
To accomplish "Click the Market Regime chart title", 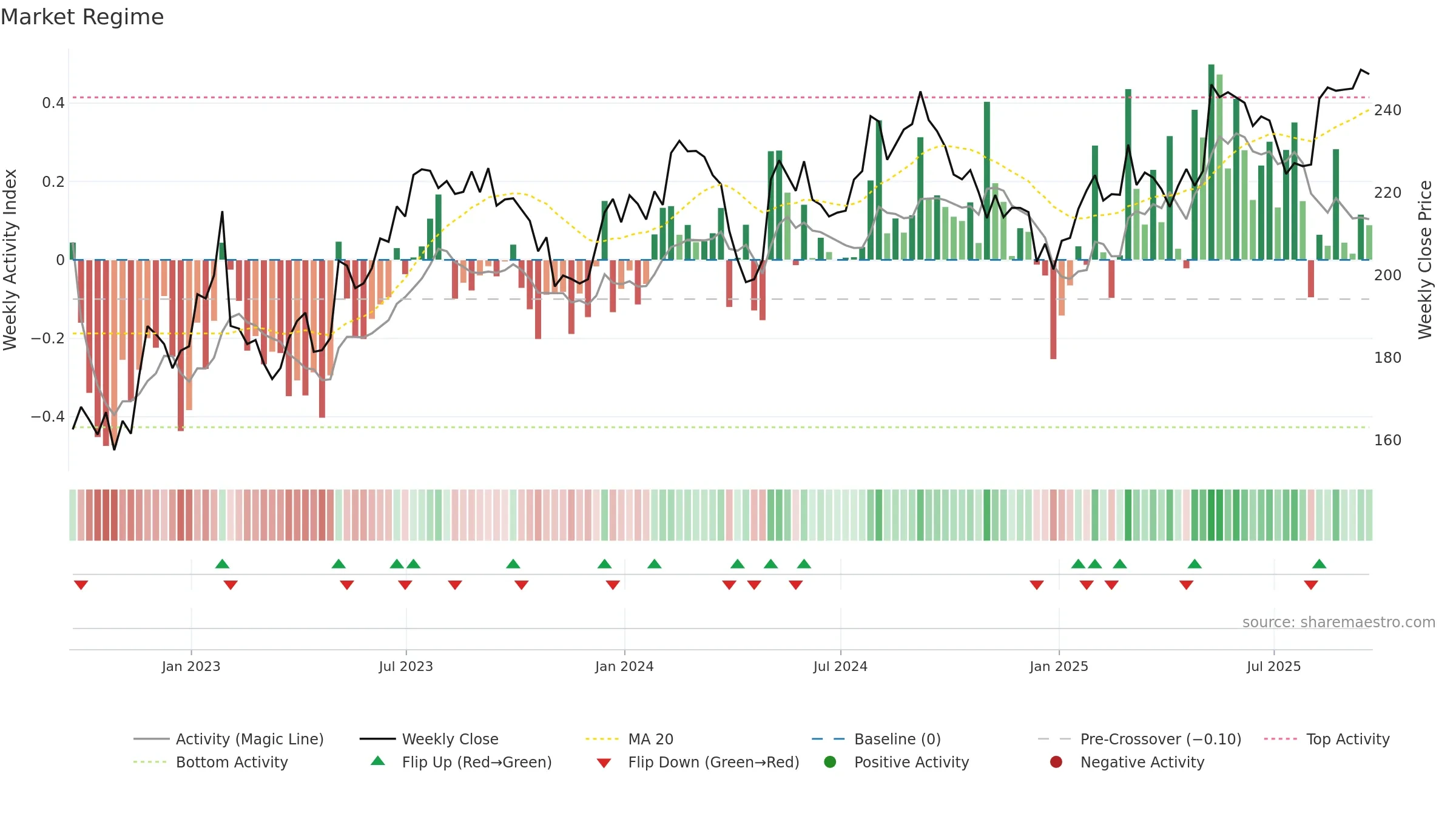I will 82,17.
